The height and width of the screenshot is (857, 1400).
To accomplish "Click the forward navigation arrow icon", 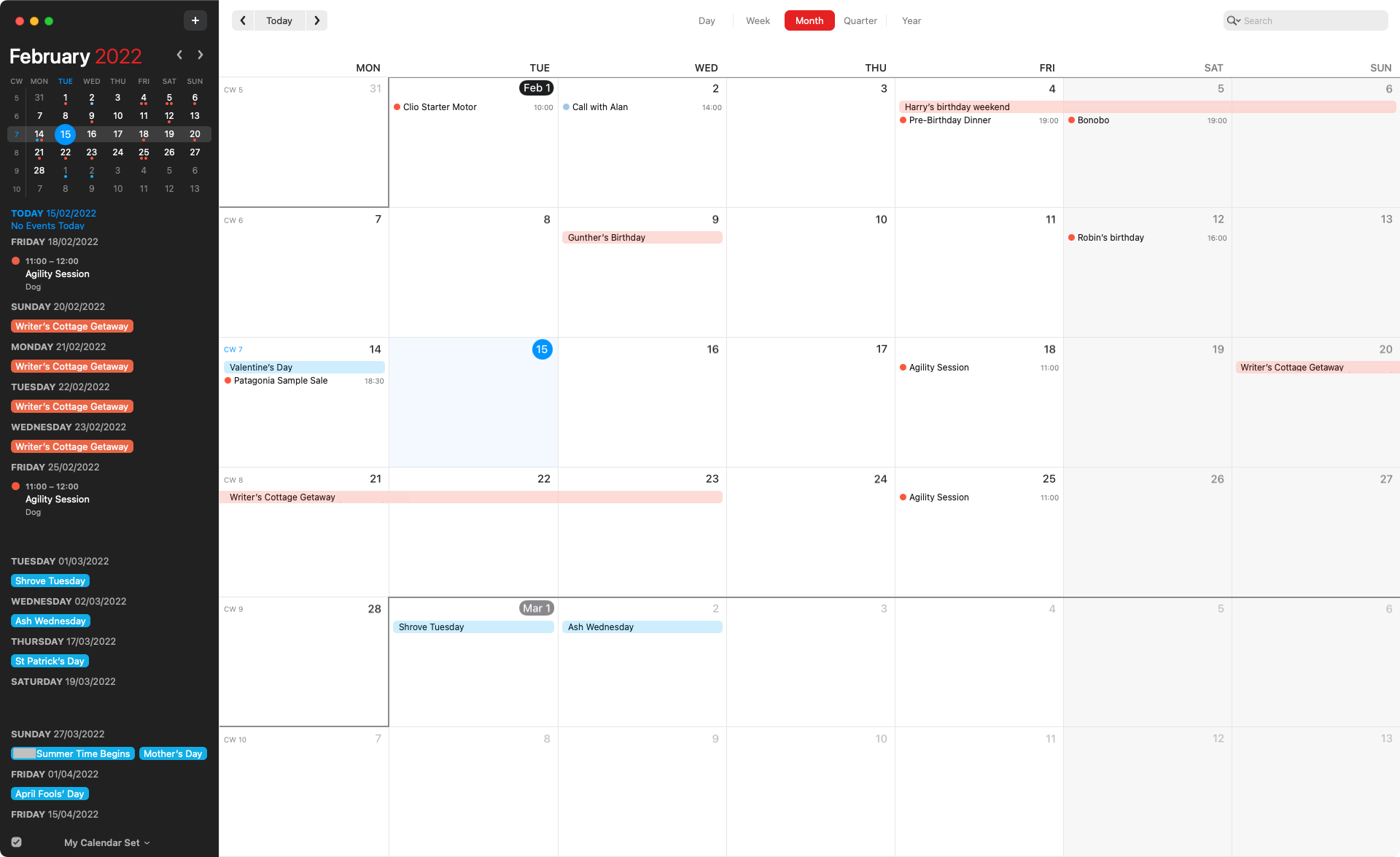I will [x=316, y=20].
